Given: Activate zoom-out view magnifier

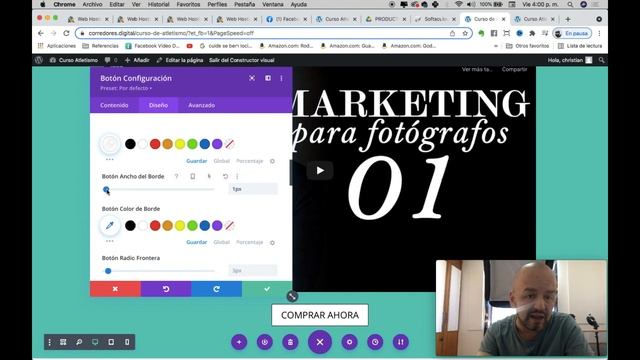Looking at the screenshot, I should [x=79, y=342].
